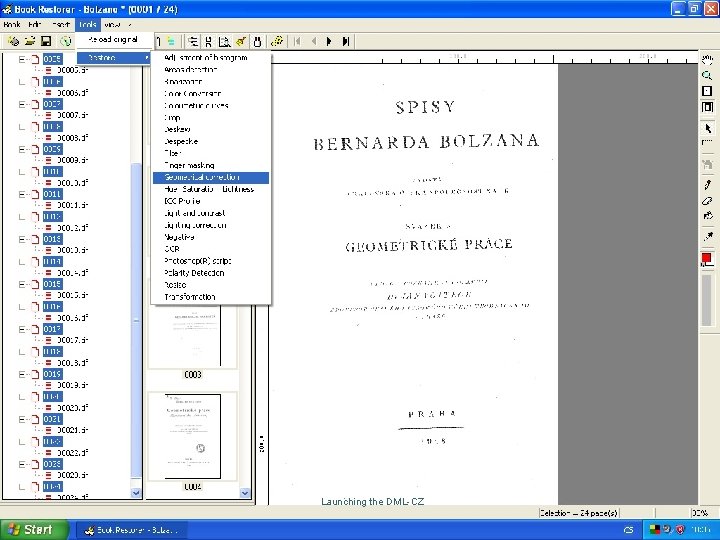
Task: Select the pen drawing tool
Action: pyautogui.click(x=707, y=185)
